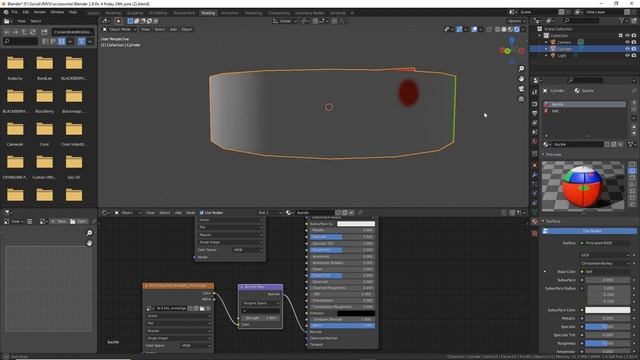Open the File menu
640x360 pixels.
(x=15, y=12)
